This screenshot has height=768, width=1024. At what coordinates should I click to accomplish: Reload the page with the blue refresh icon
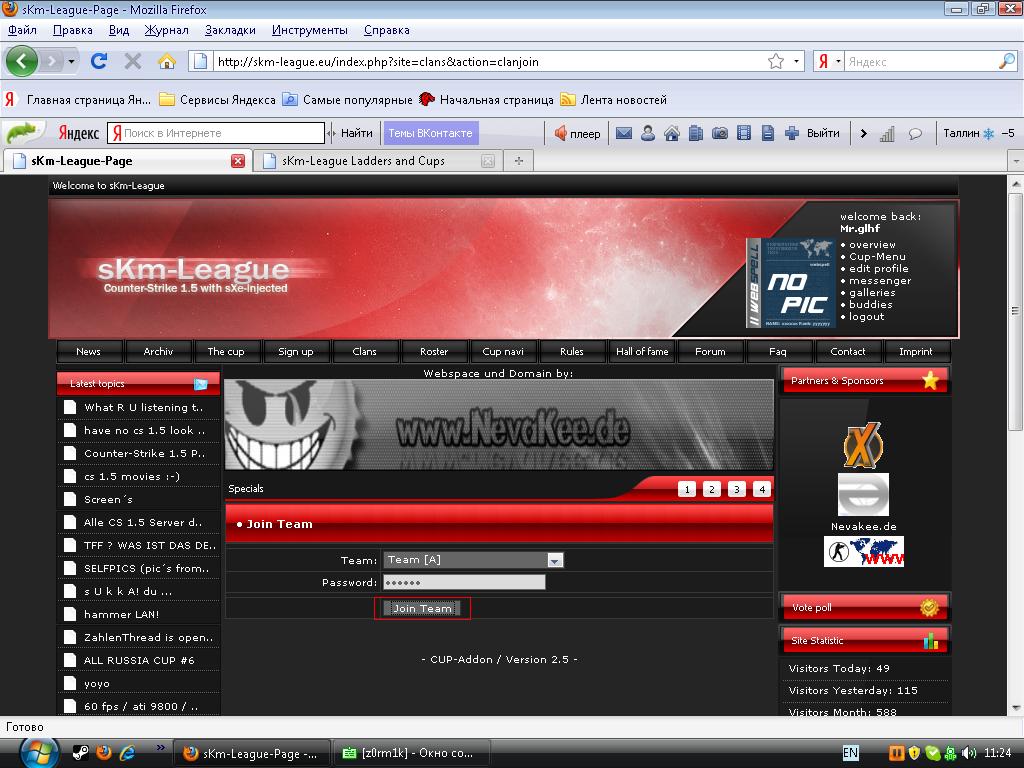[x=99, y=61]
